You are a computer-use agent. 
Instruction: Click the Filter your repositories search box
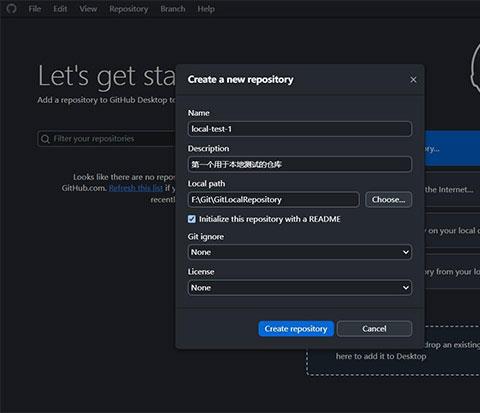107,139
